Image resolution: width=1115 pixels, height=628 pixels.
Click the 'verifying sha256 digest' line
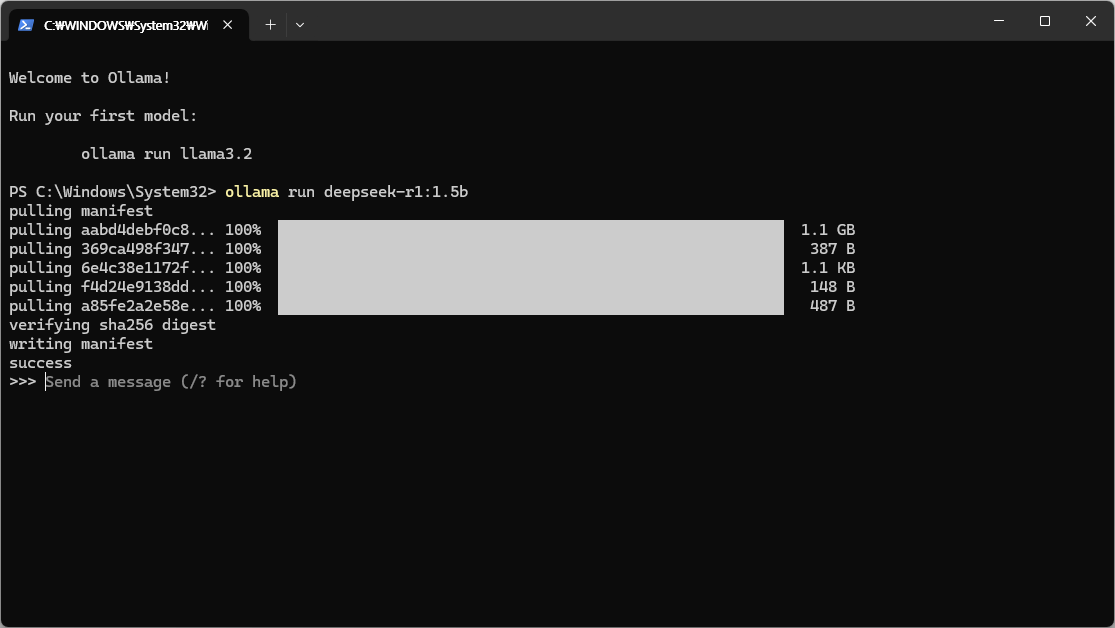coord(112,326)
